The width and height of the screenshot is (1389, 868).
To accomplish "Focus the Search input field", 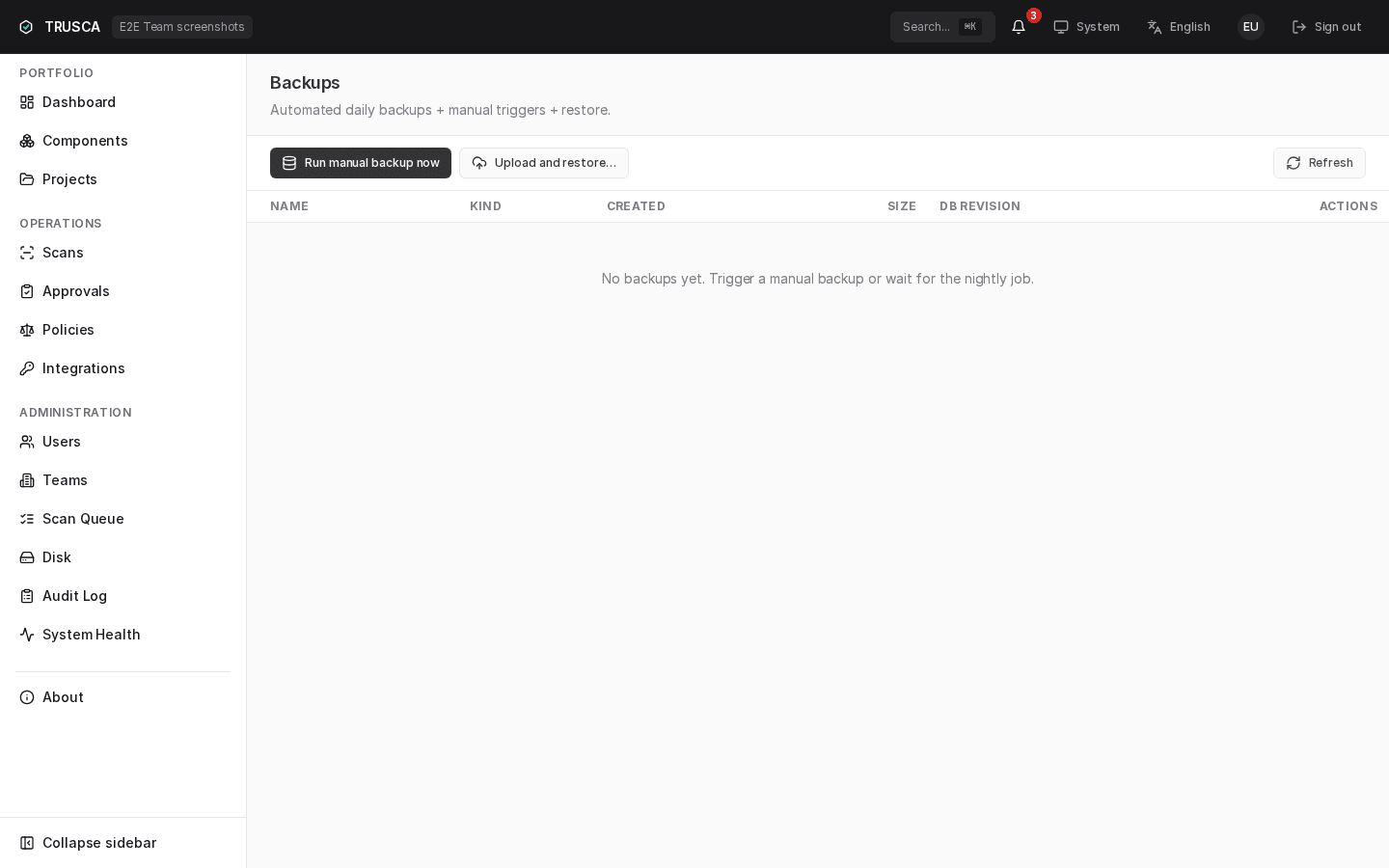I will (942, 27).
